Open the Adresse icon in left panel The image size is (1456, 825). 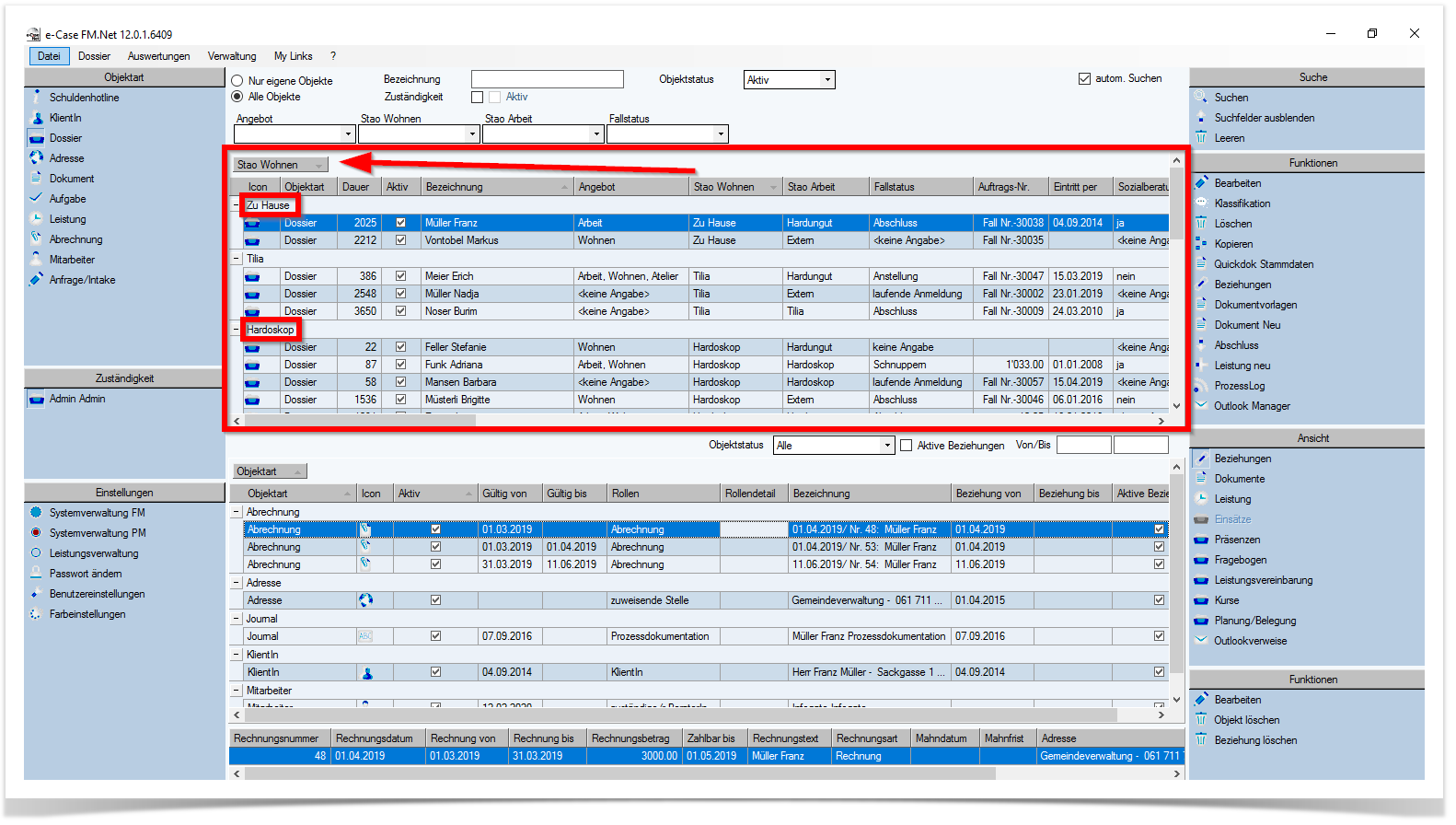click(37, 157)
